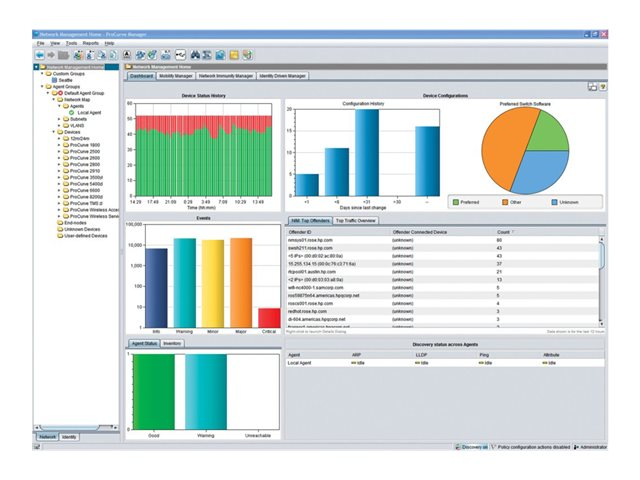Expand the VLANS tree node
640x480 pixels.
[x=60, y=126]
